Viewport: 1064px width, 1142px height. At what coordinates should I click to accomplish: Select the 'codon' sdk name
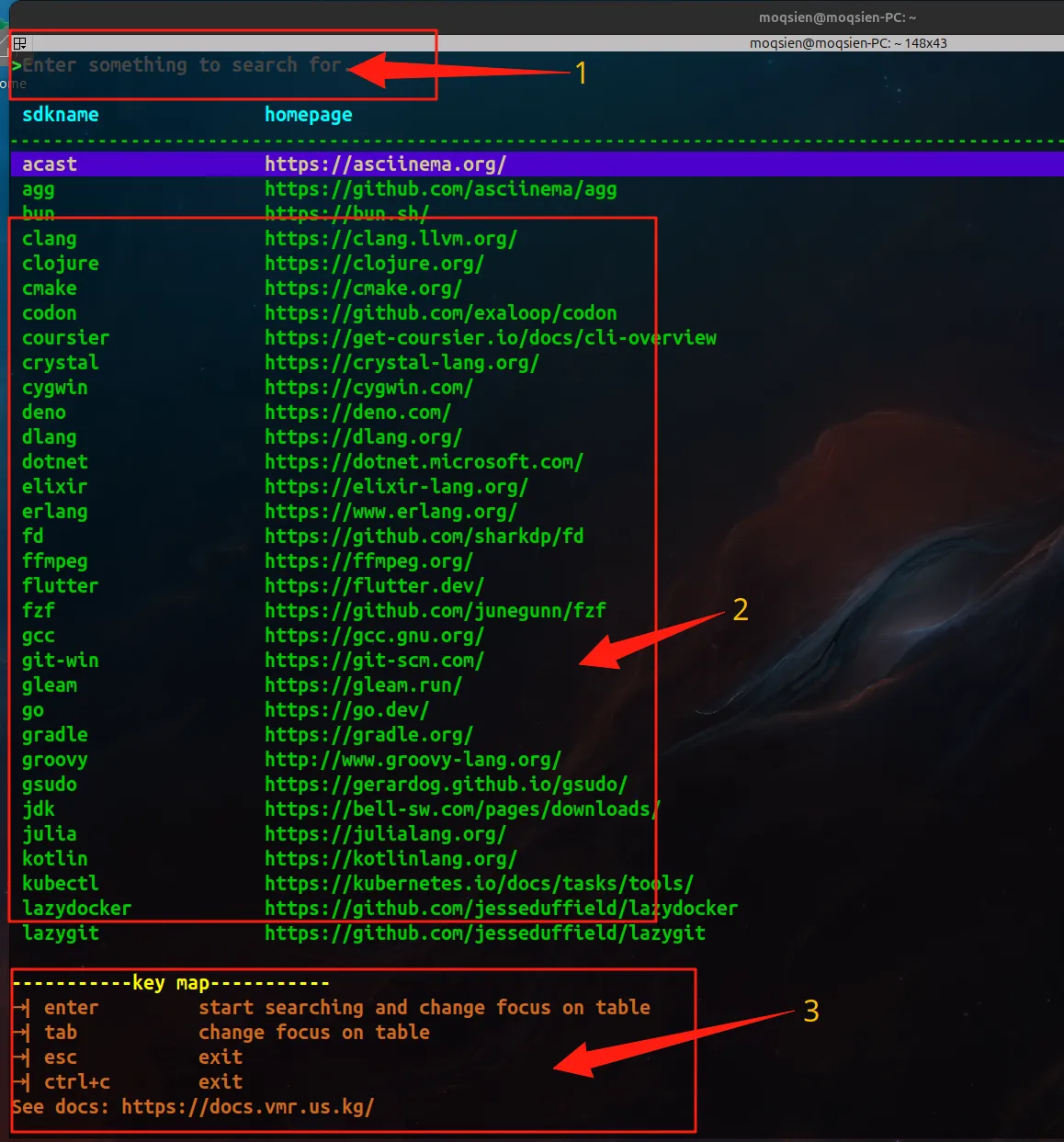click(x=50, y=313)
